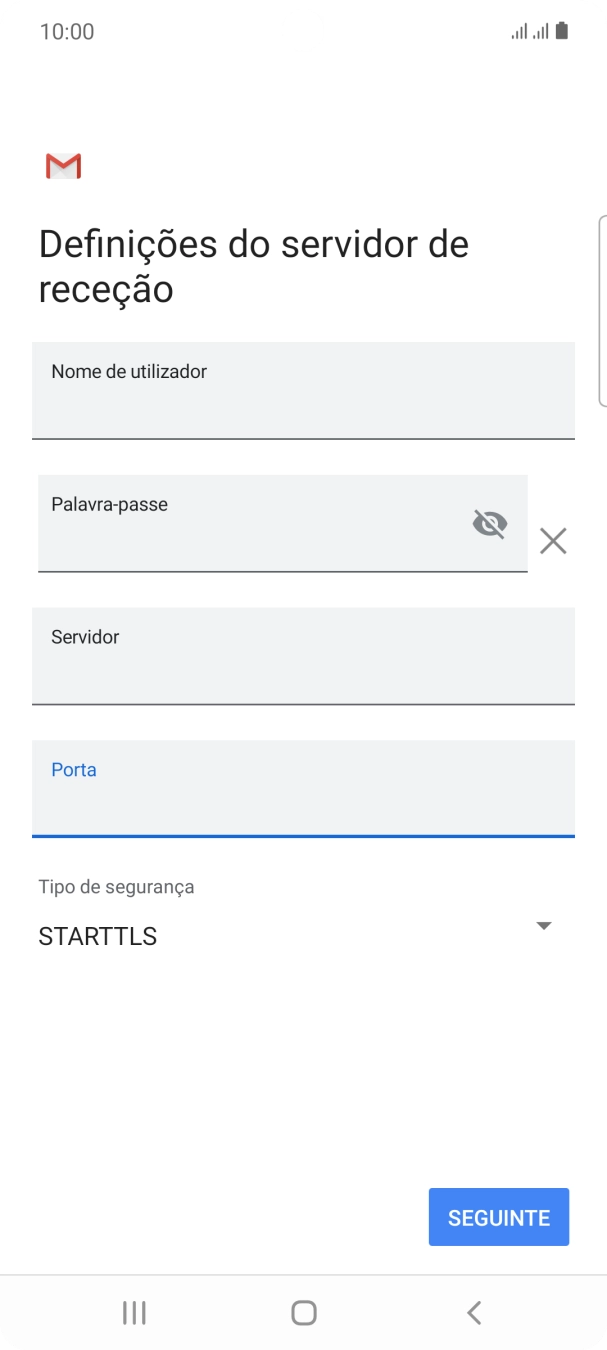Tap the dropdown arrow next to STARTTLS
607x1350 pixels.
tap(543, 925)
